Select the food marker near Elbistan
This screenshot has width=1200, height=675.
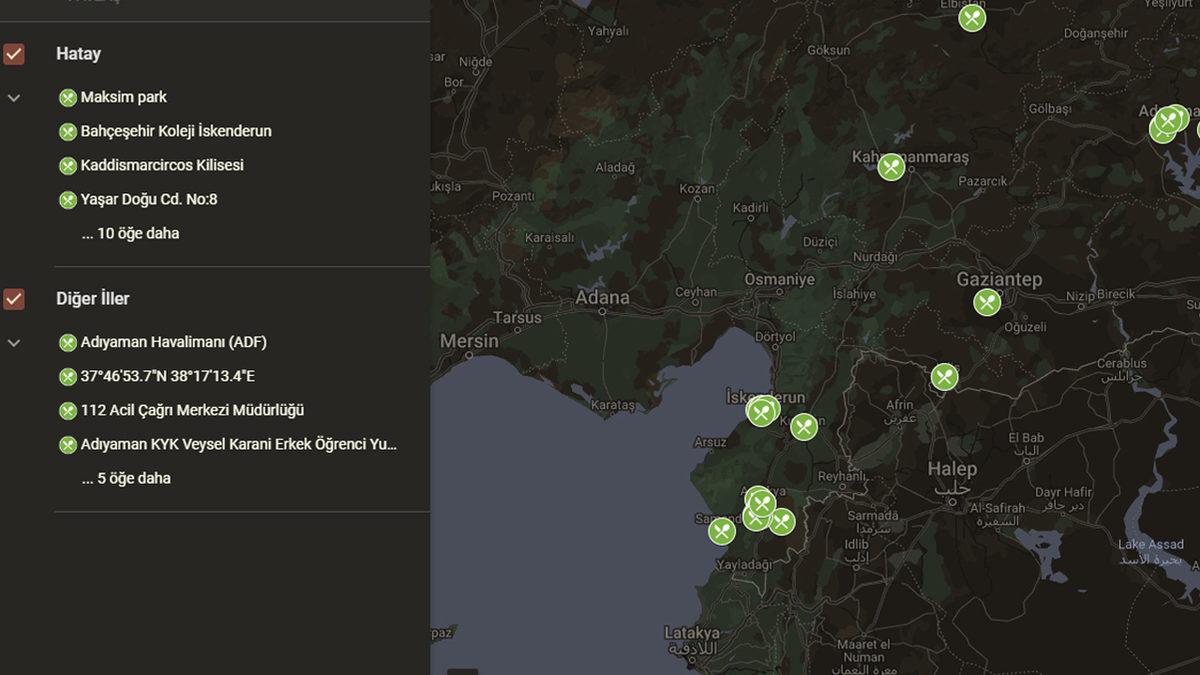click(x=972, y=18)
